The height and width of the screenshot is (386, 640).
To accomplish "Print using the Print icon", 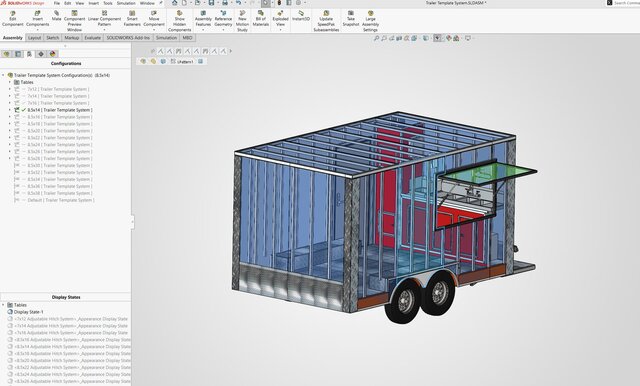I will click(x=225, y=3).
